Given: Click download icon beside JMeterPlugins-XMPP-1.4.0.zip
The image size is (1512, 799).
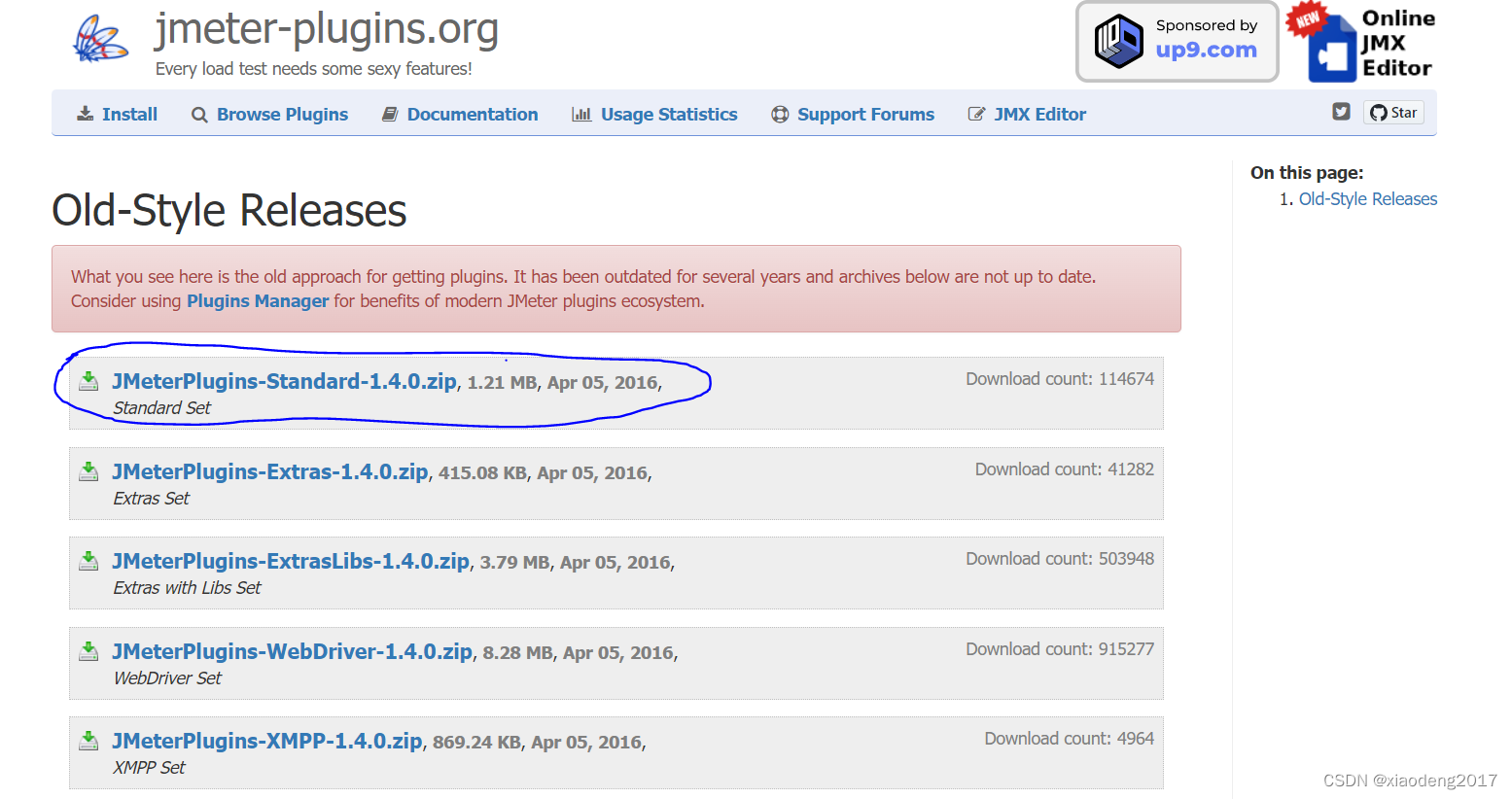Looking at the screenshot, I should (88, 741).
